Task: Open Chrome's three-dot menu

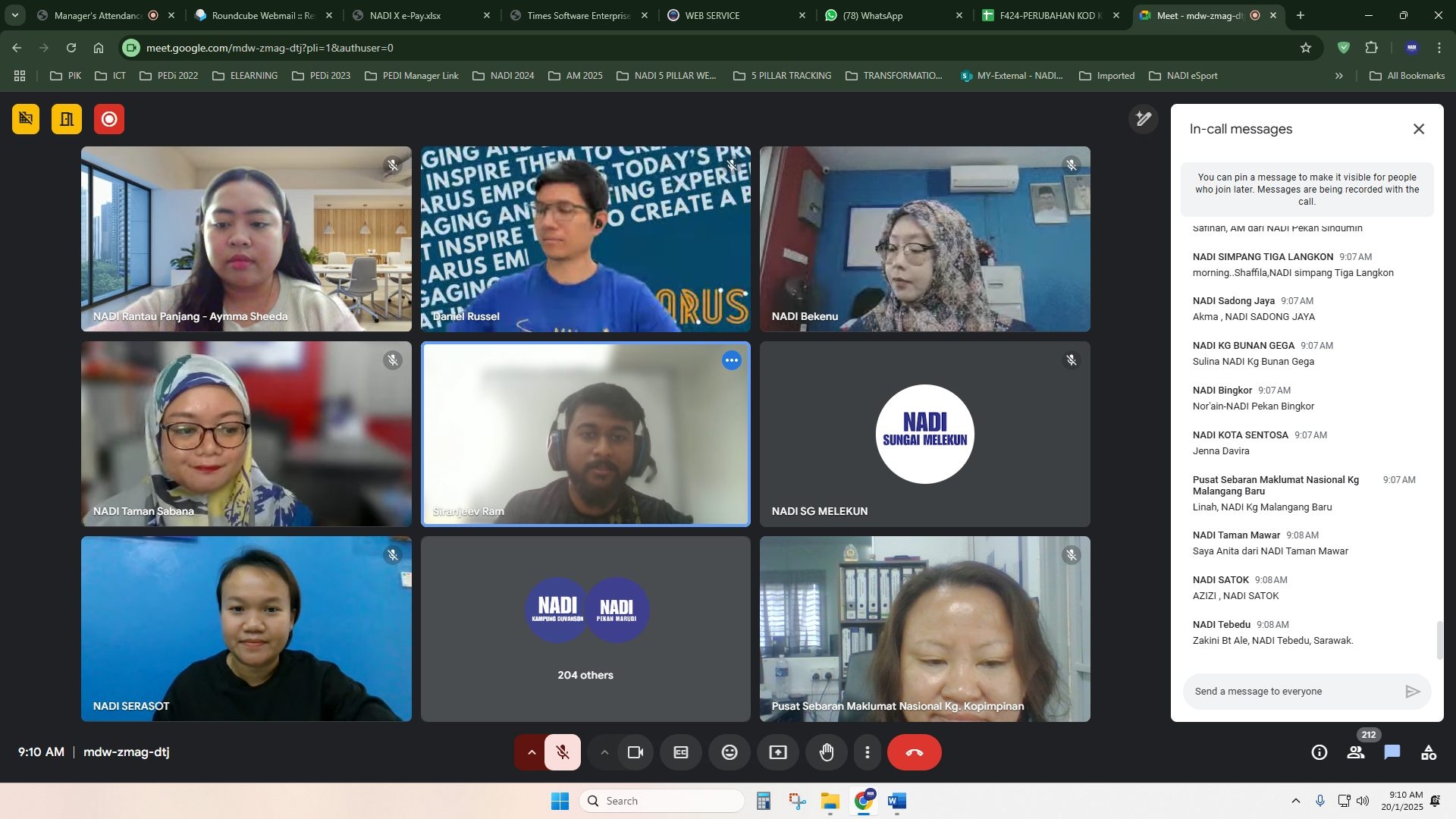Action: pyautogui.click(x=1439, y=48)
